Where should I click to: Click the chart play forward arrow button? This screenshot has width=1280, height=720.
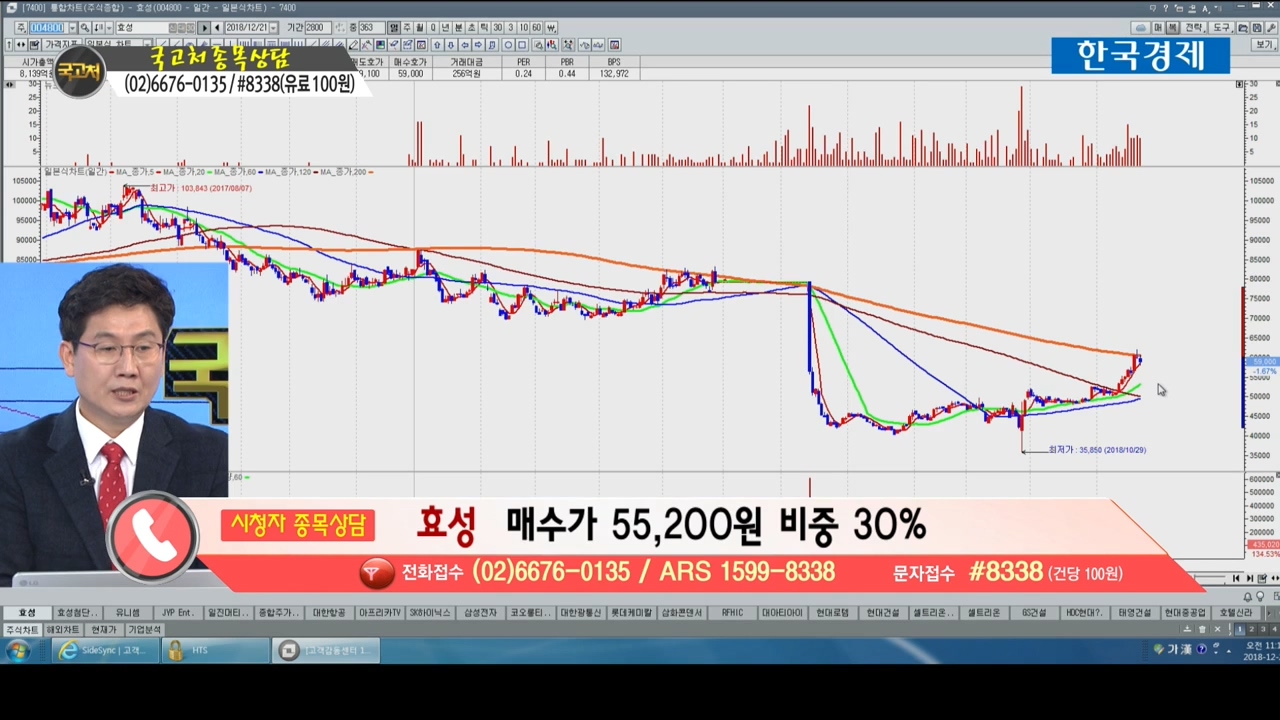[x=204, y=27]
